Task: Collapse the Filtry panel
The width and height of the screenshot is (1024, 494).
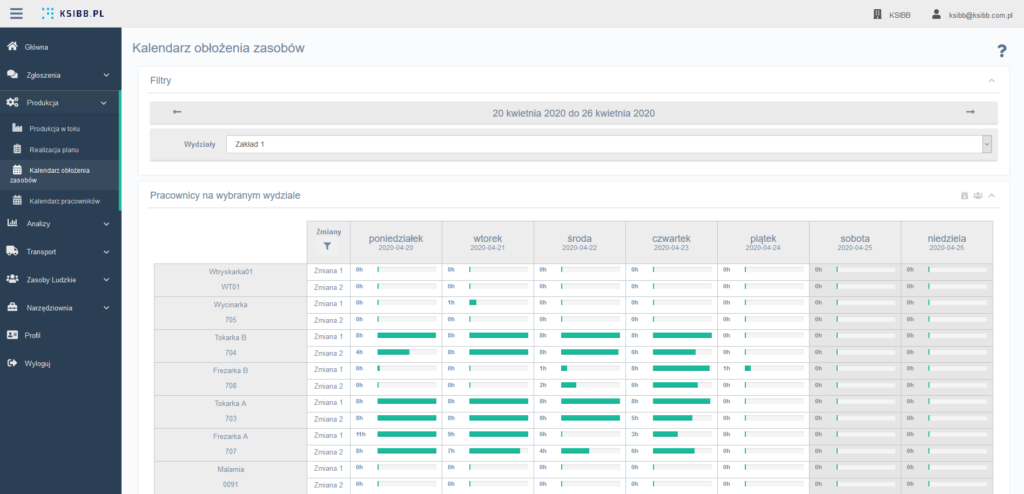Action: coord(991,80)
